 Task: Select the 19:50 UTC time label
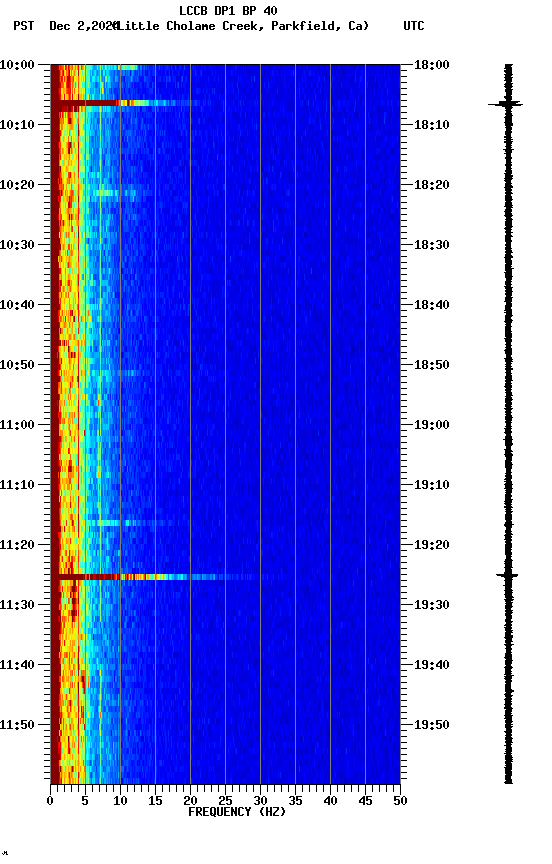pos(432,725)
